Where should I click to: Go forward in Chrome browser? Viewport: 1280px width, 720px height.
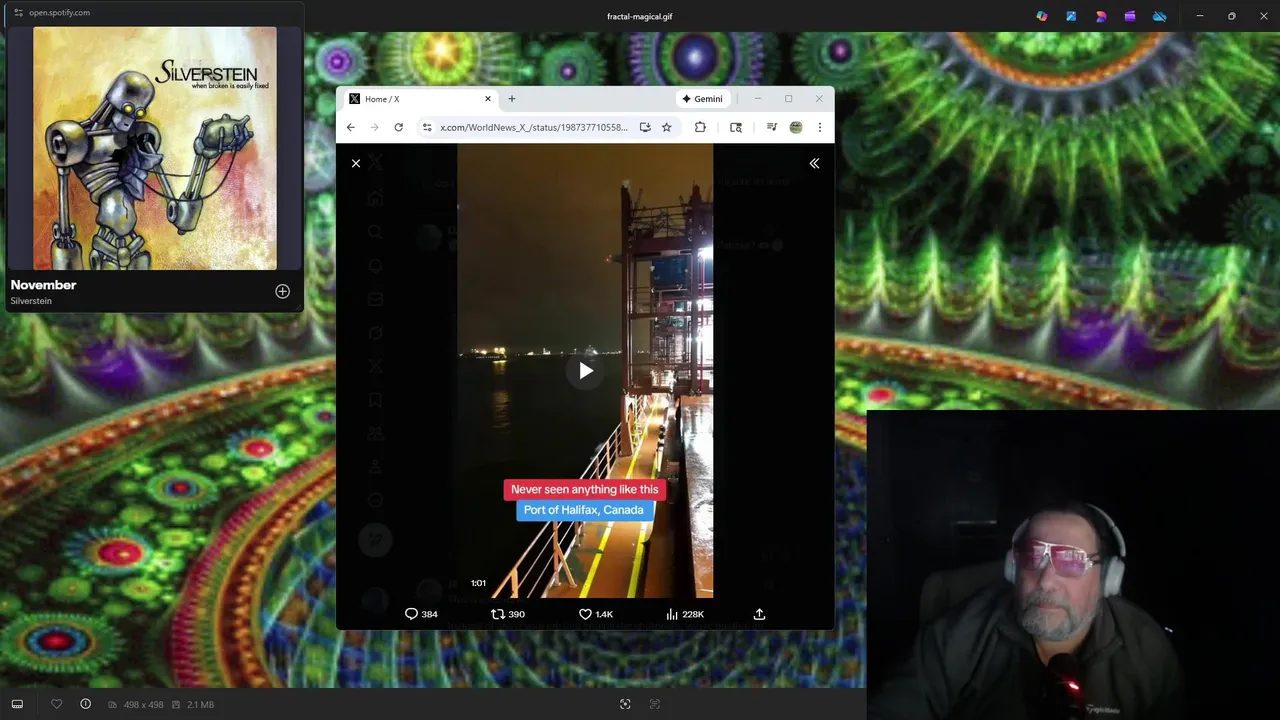click(374, 127)
